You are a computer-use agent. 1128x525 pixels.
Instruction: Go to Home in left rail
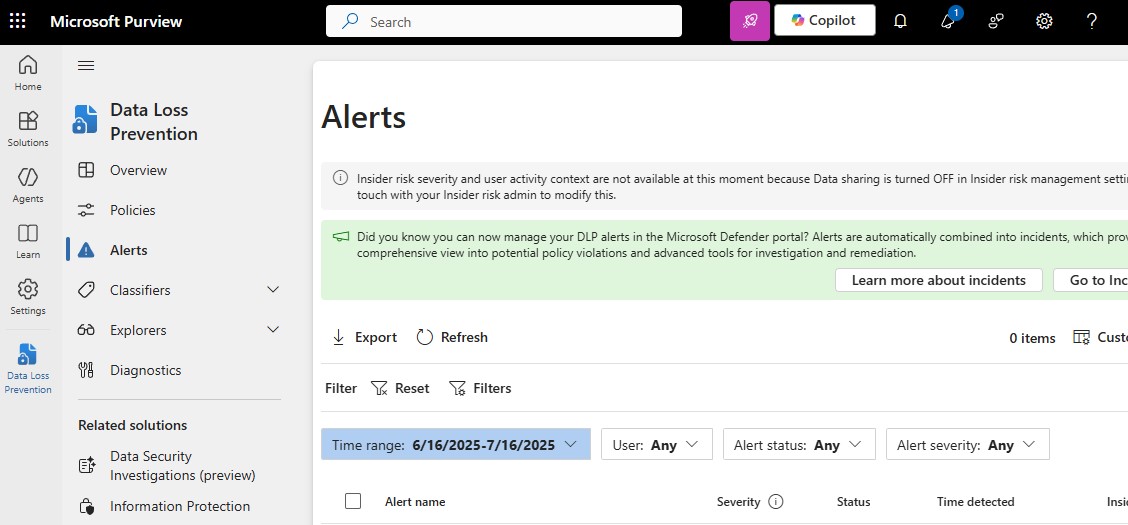pos(28,73)
